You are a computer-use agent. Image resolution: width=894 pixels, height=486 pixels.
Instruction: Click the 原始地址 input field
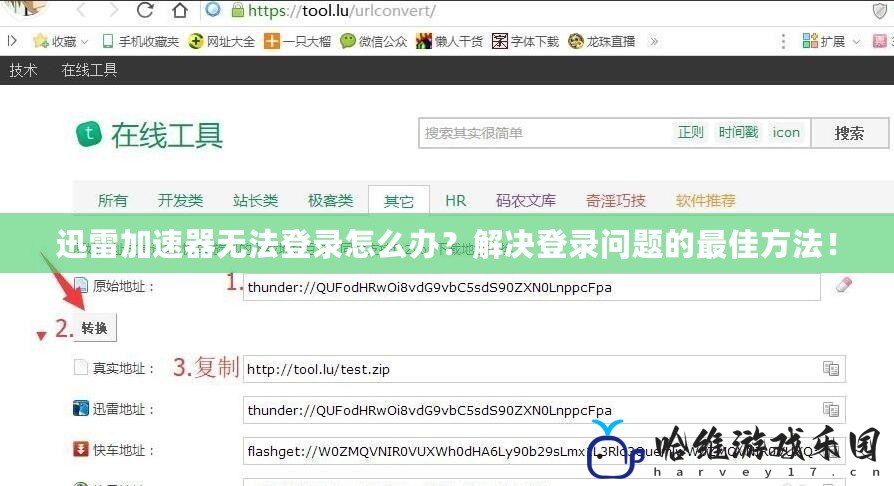pyautogui.click(x=531, y=287)
